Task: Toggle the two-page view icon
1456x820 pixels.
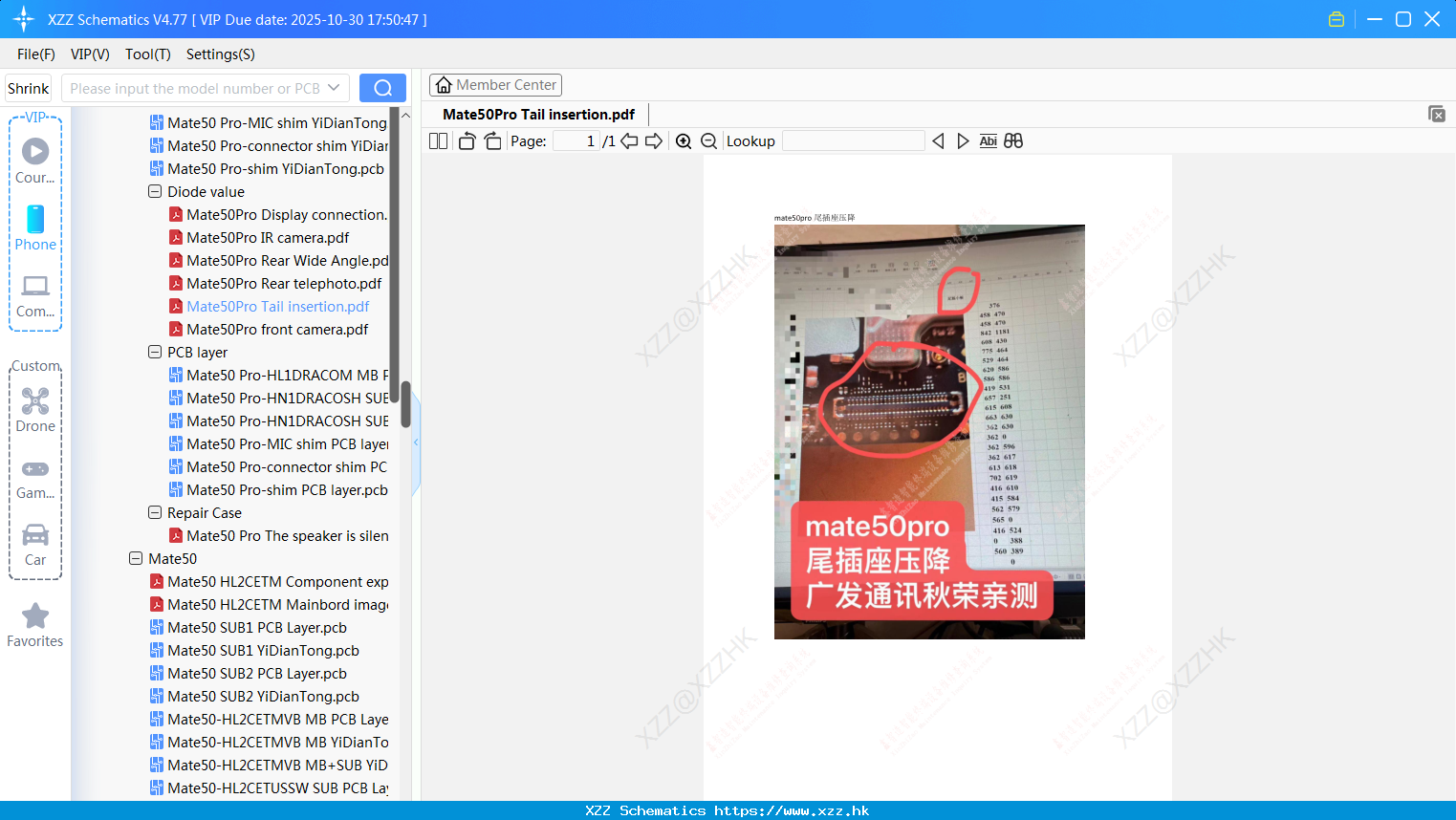Action: click(x=438, y=141)
